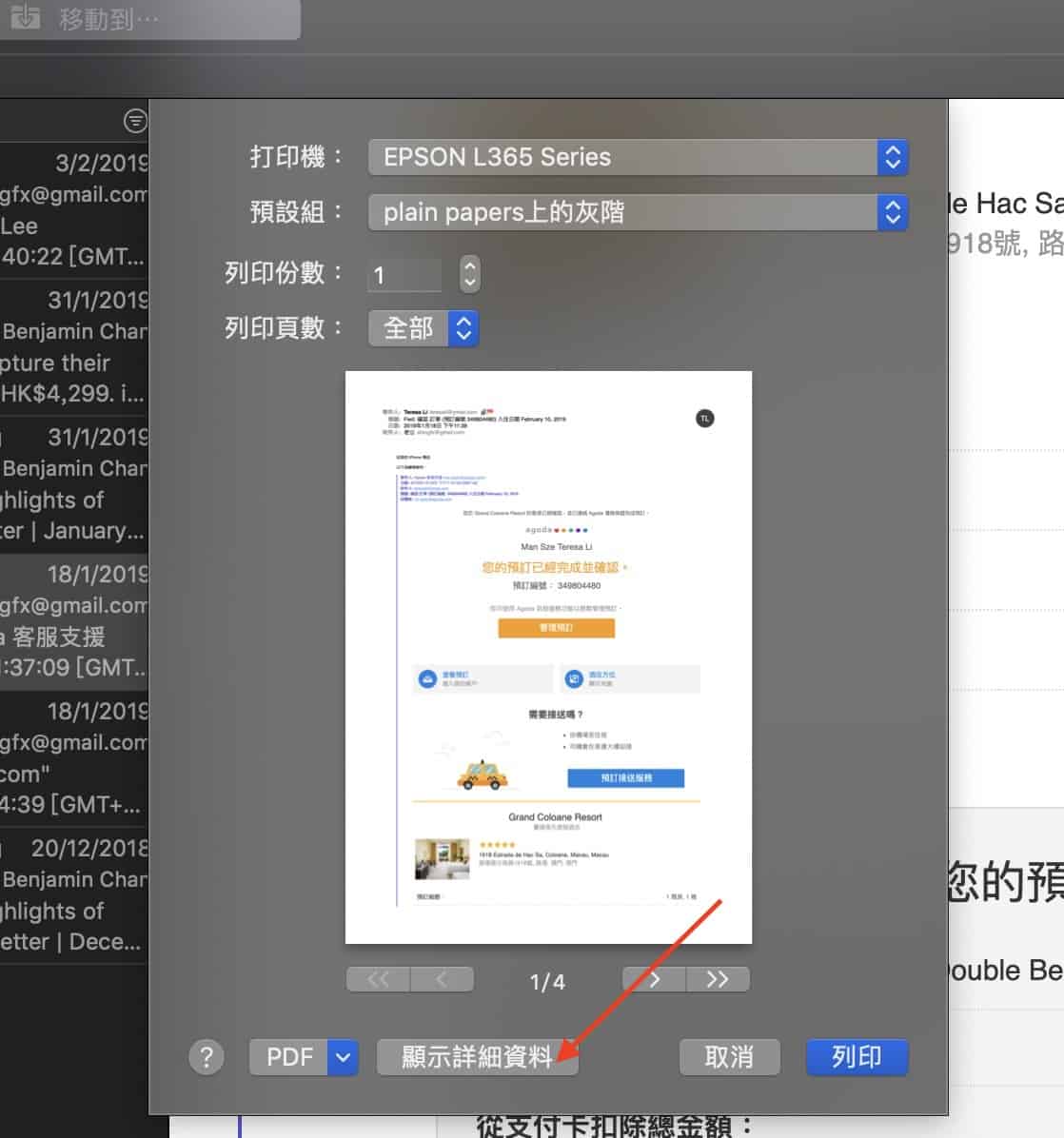The width and height of the screenshot is (1064, 1138).
Task: Click 顯示詳細資料 to show details
Action: pyautogui.click(x=477, y=1057)
